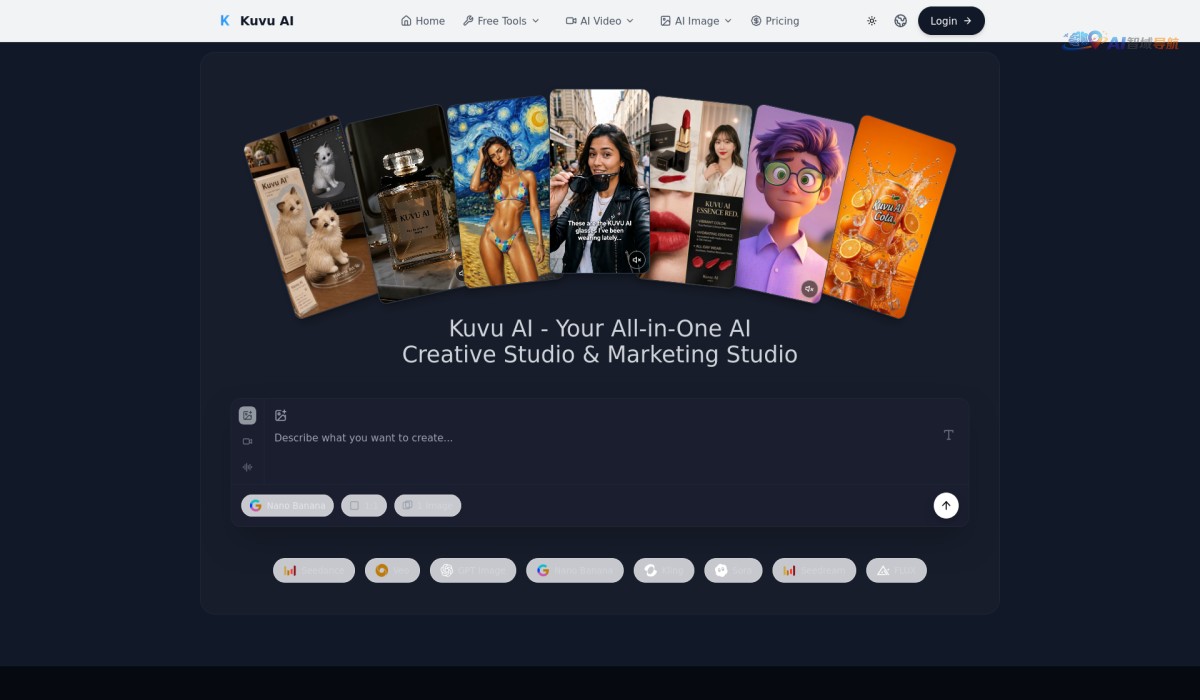Choose the Kling model chip

(664, 570)
